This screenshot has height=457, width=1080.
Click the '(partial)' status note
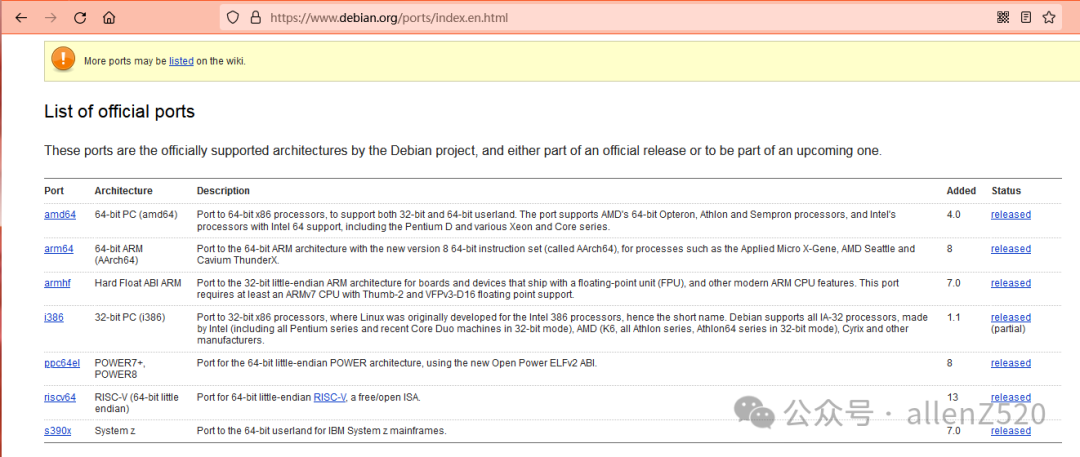tap(1008, 329)
